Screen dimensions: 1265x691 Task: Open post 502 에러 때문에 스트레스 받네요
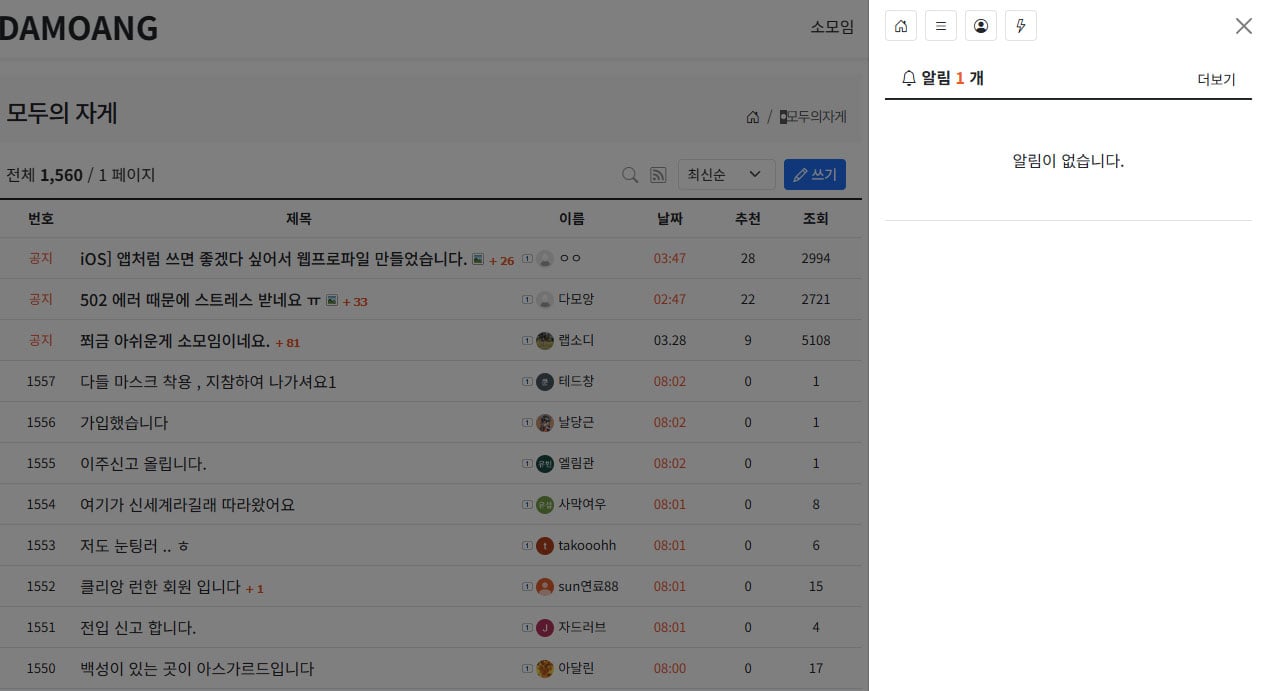pos(200,300)
